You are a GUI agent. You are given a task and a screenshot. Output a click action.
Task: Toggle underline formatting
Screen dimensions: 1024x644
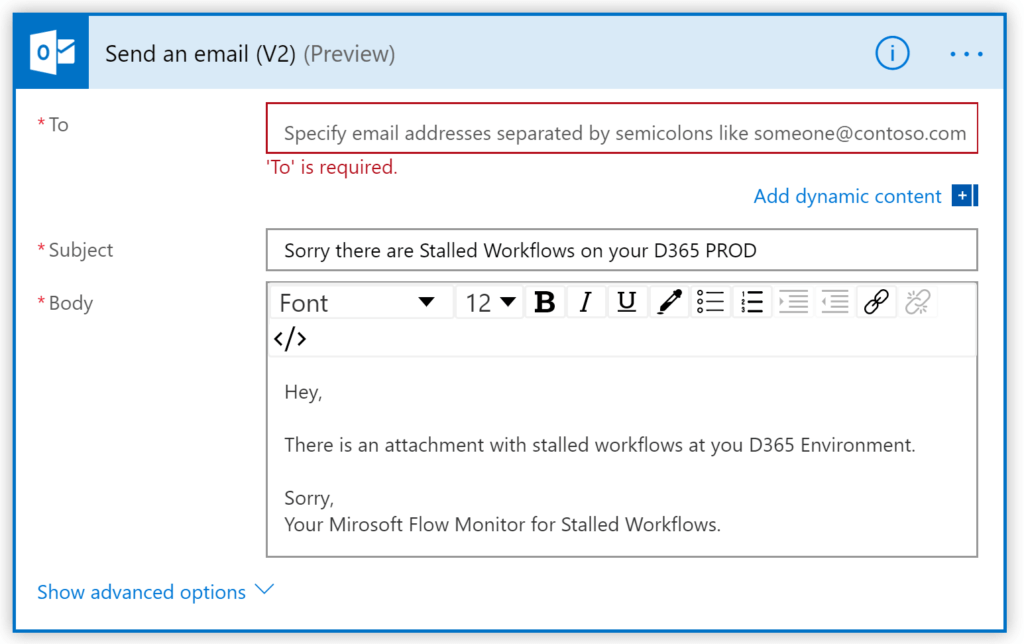coord(627,302)
